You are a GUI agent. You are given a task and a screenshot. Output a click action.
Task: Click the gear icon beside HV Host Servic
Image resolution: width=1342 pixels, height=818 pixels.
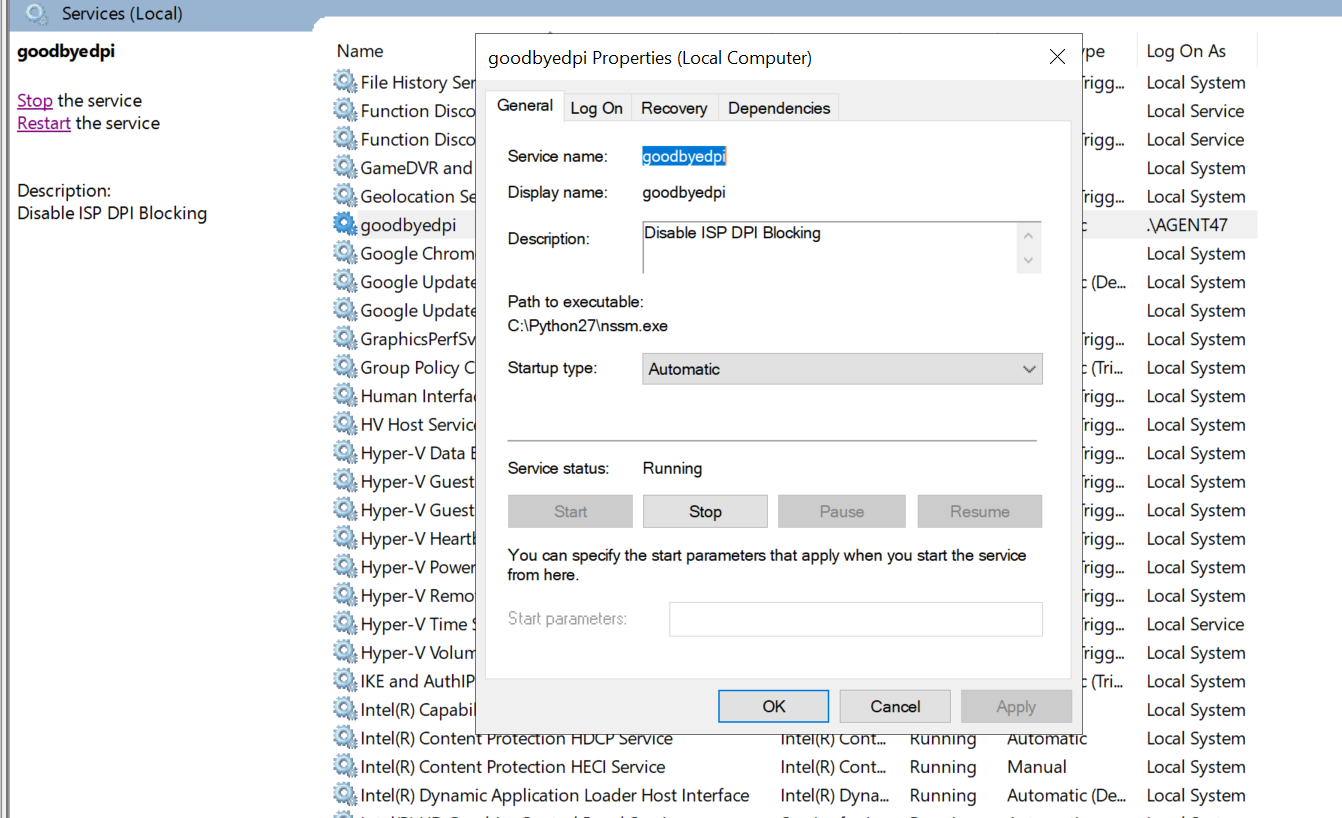[x=345, y=424]
